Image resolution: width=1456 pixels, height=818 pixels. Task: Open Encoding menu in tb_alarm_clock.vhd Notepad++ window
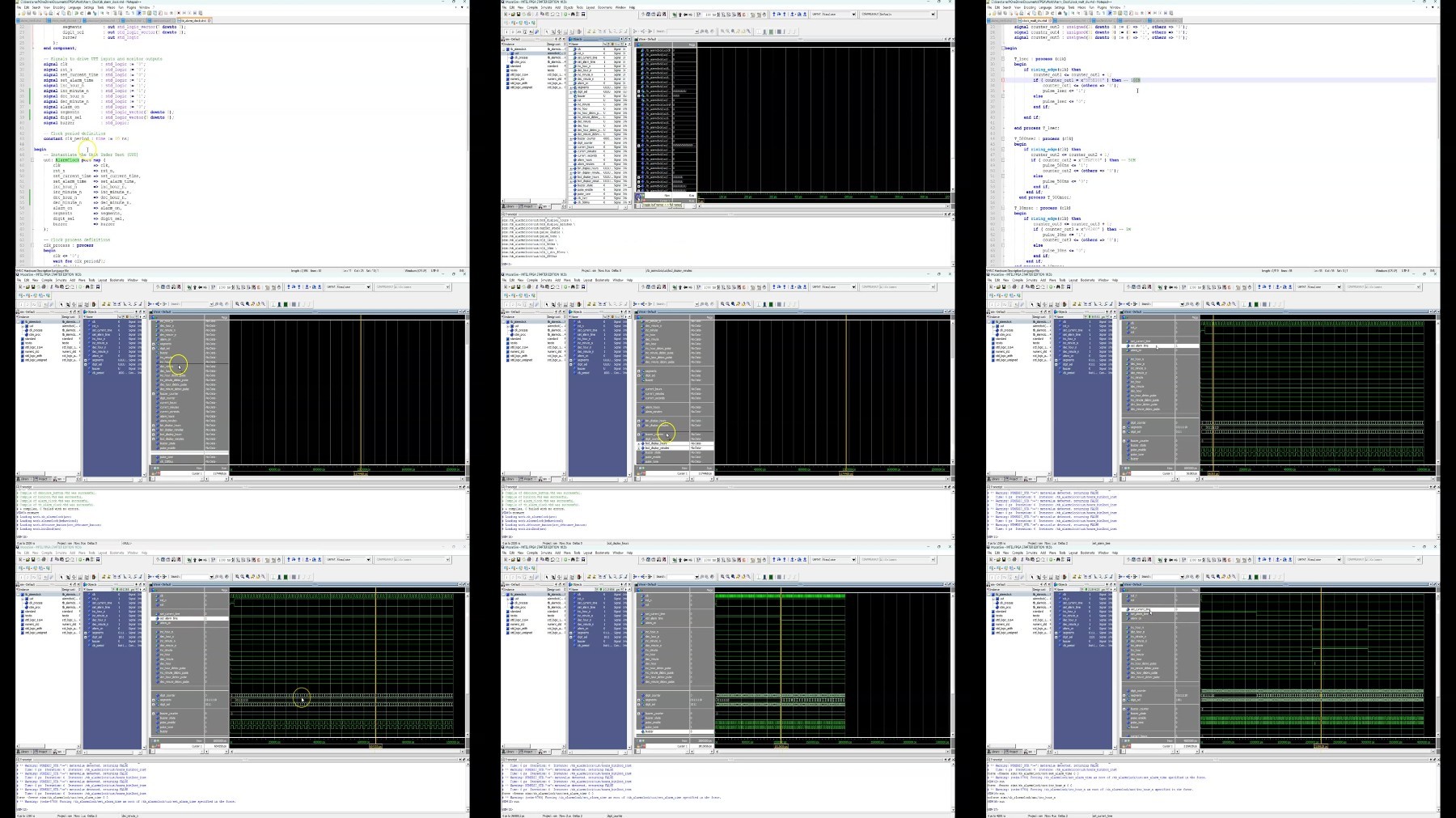[59, 7]
